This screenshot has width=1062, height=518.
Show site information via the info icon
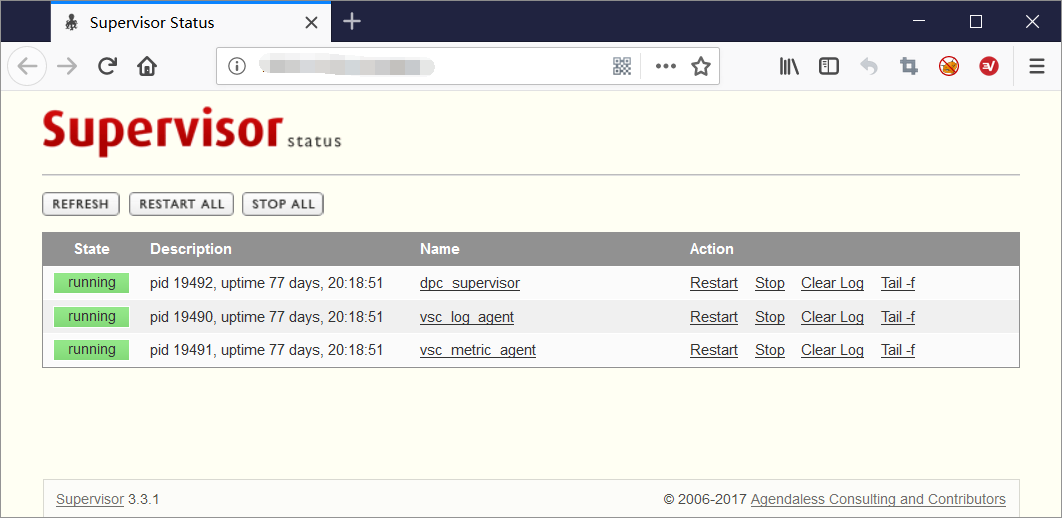pyautogui.click(x=236, y=66)
